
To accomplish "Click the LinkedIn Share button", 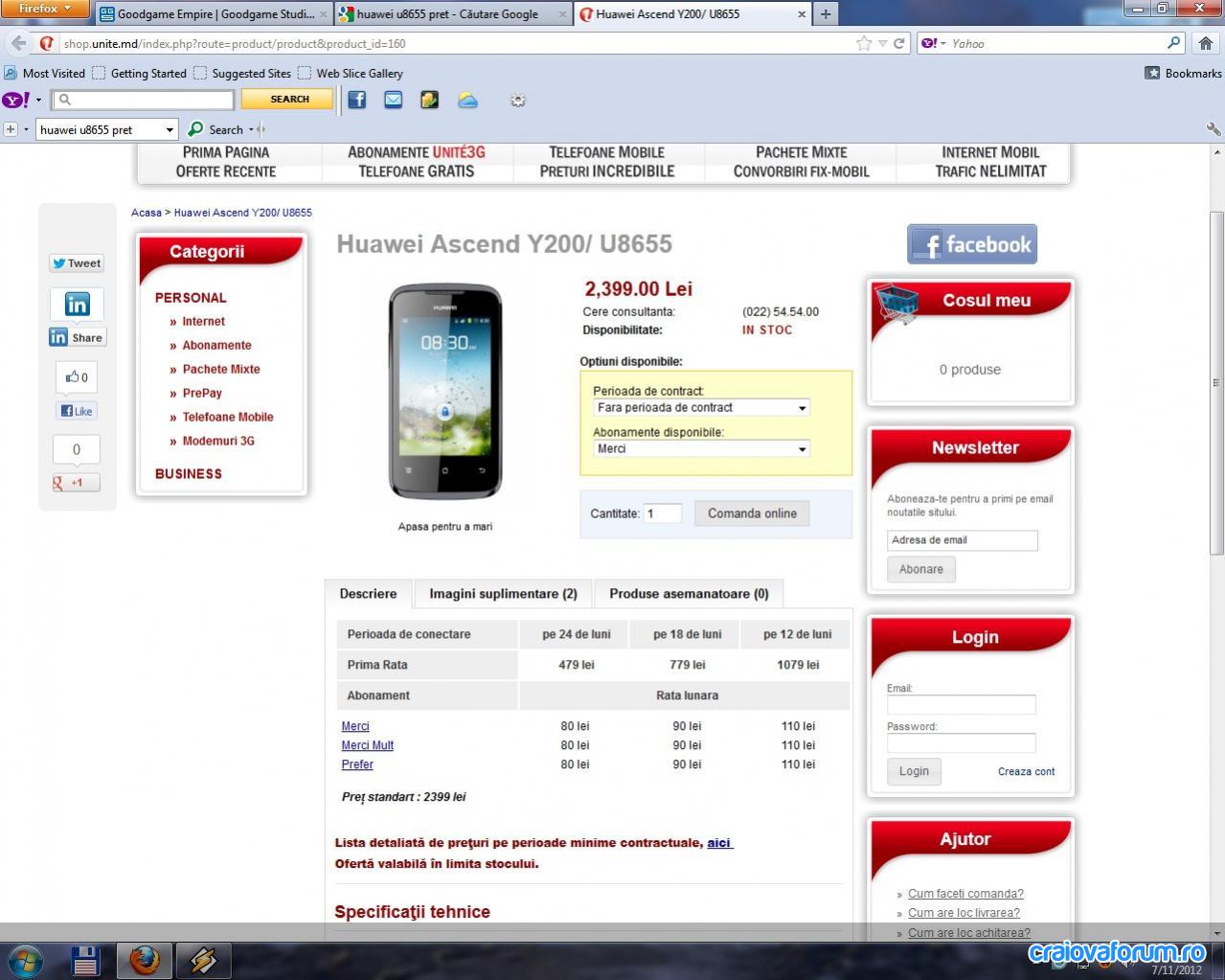I will tap(77, 337).
